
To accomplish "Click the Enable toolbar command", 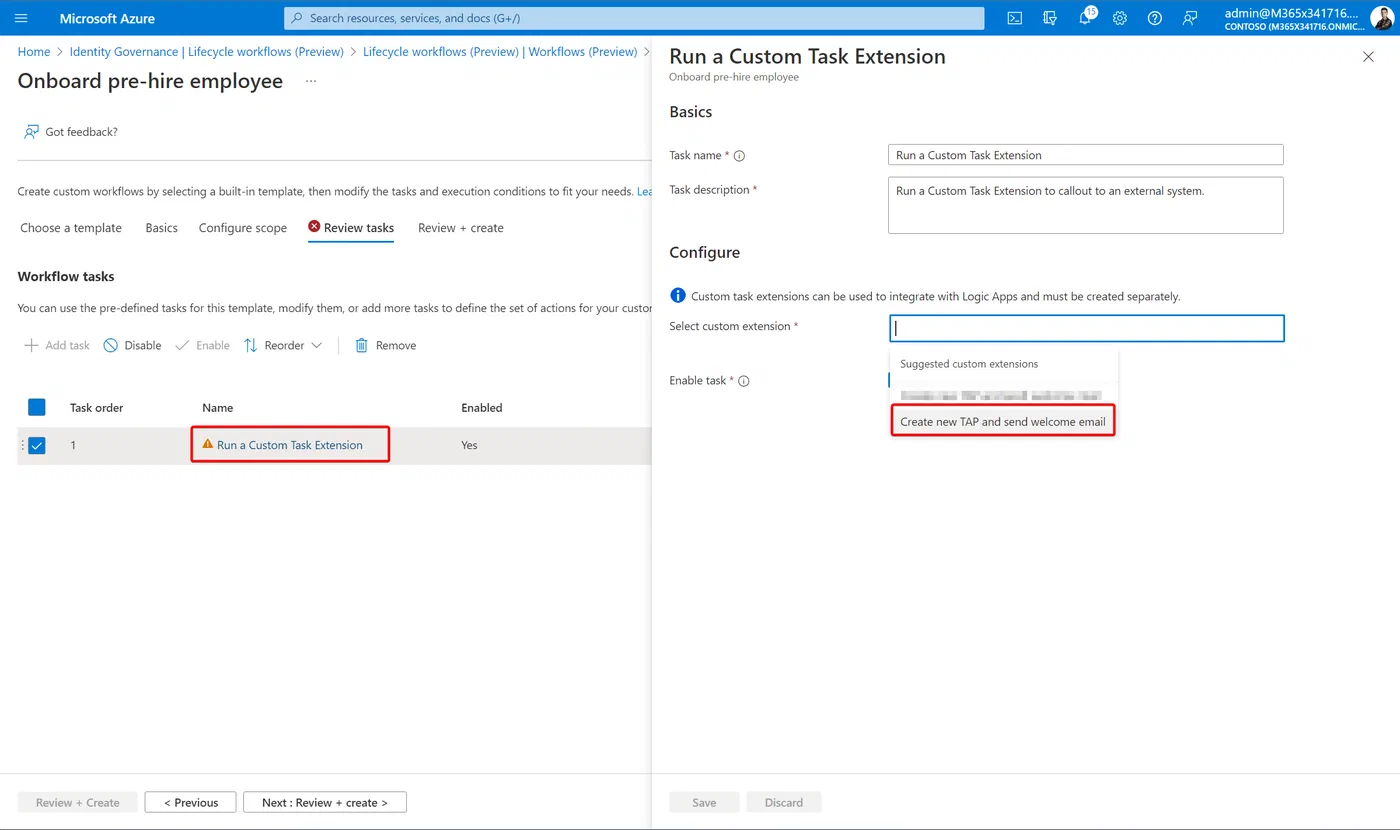I will coord(202,345).
